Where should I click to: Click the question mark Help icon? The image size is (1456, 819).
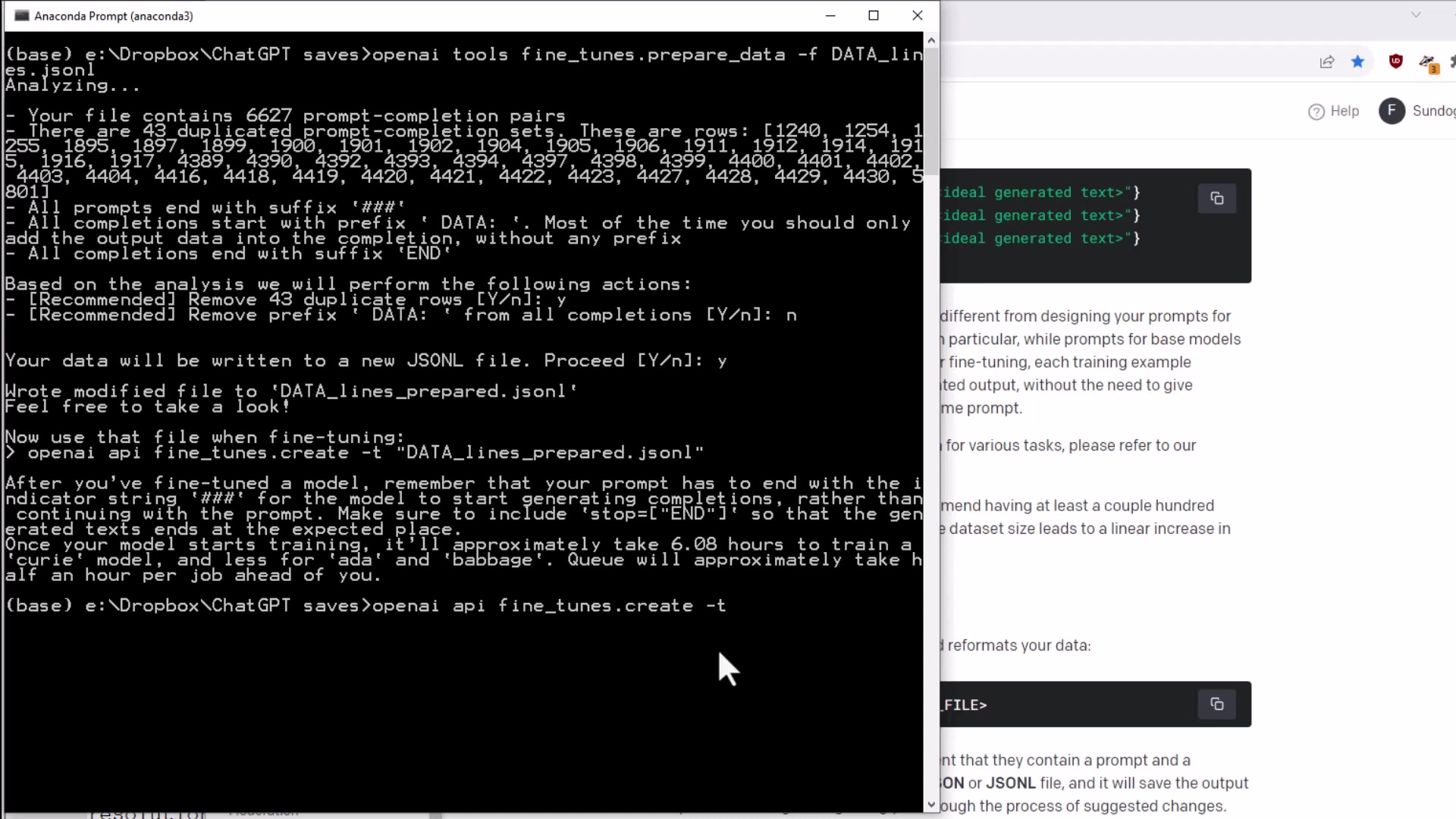tap(1316, 111)
